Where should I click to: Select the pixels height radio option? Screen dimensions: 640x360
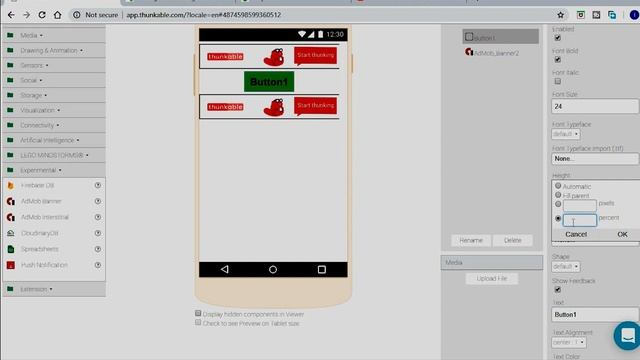pyautogui.click(x=558, y=204)
